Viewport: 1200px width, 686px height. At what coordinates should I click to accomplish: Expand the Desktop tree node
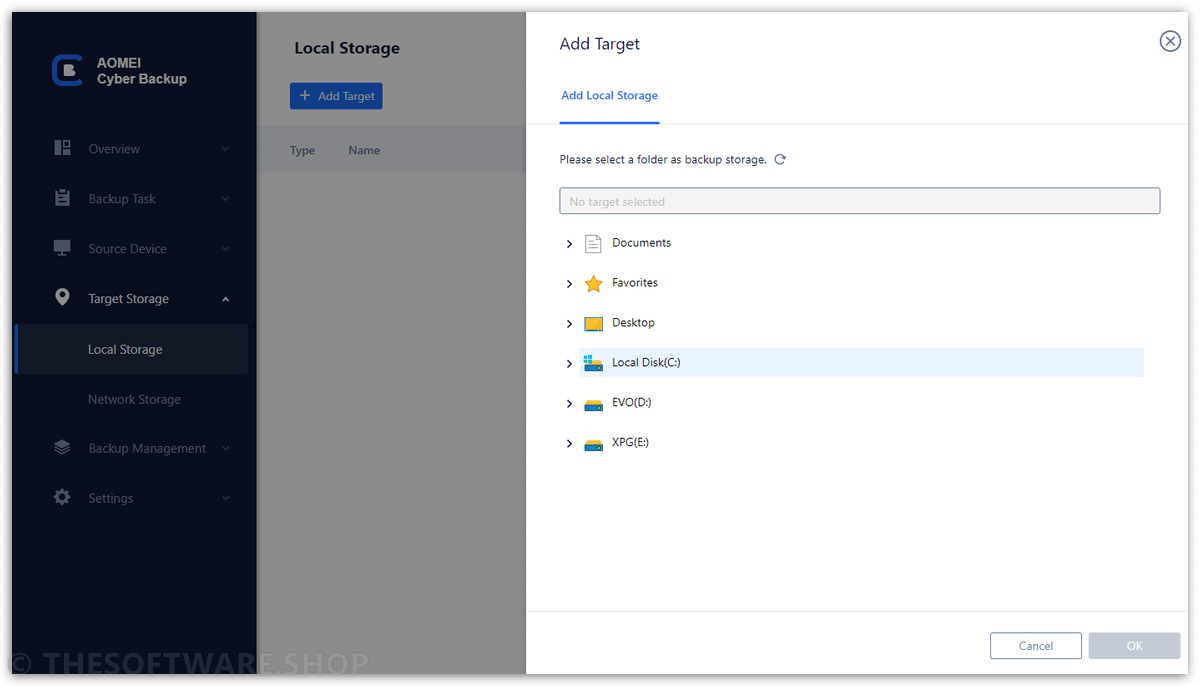[x=569, y=324]
